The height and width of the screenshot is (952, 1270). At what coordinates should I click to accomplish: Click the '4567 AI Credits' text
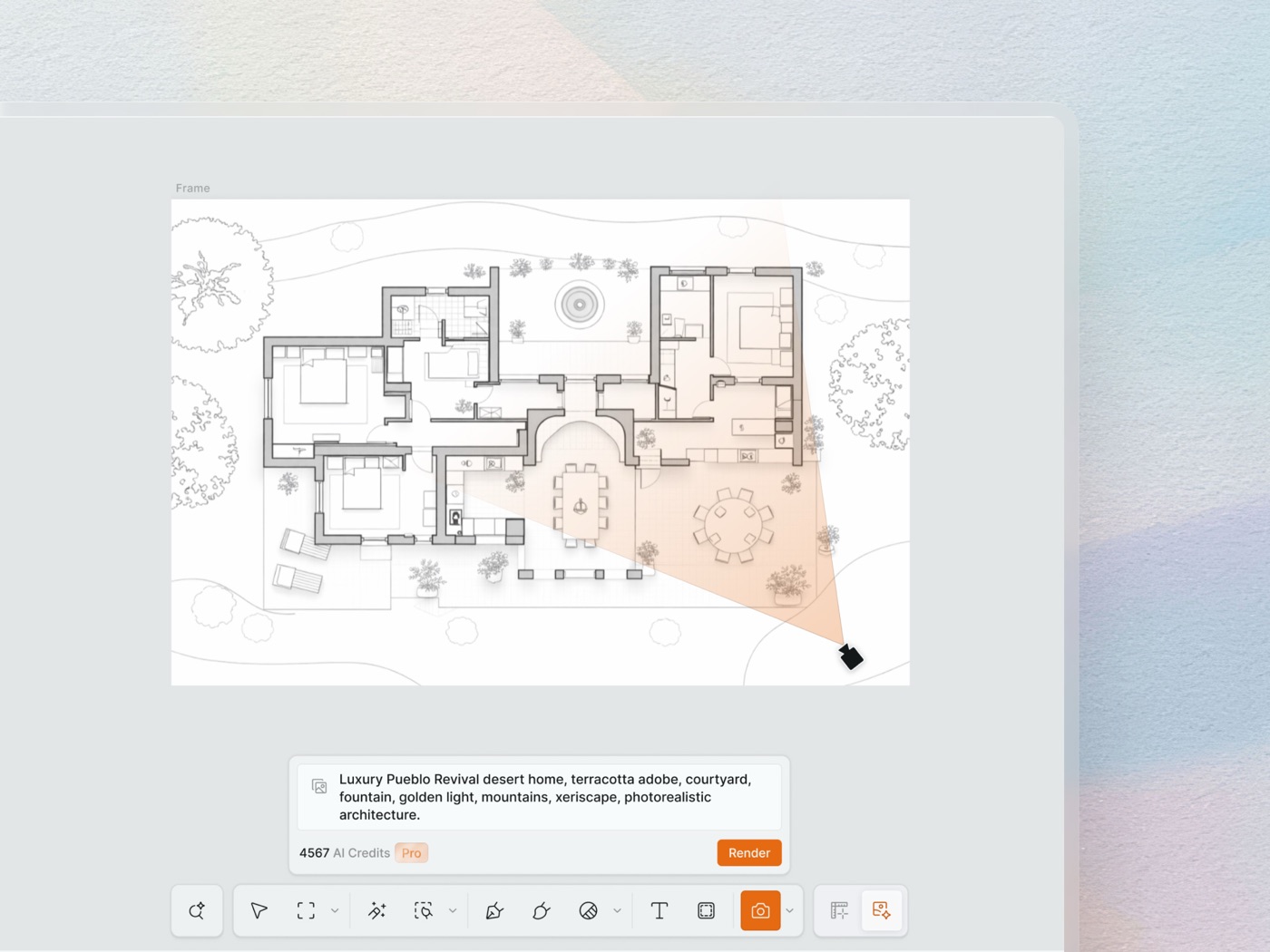[345, 853]
